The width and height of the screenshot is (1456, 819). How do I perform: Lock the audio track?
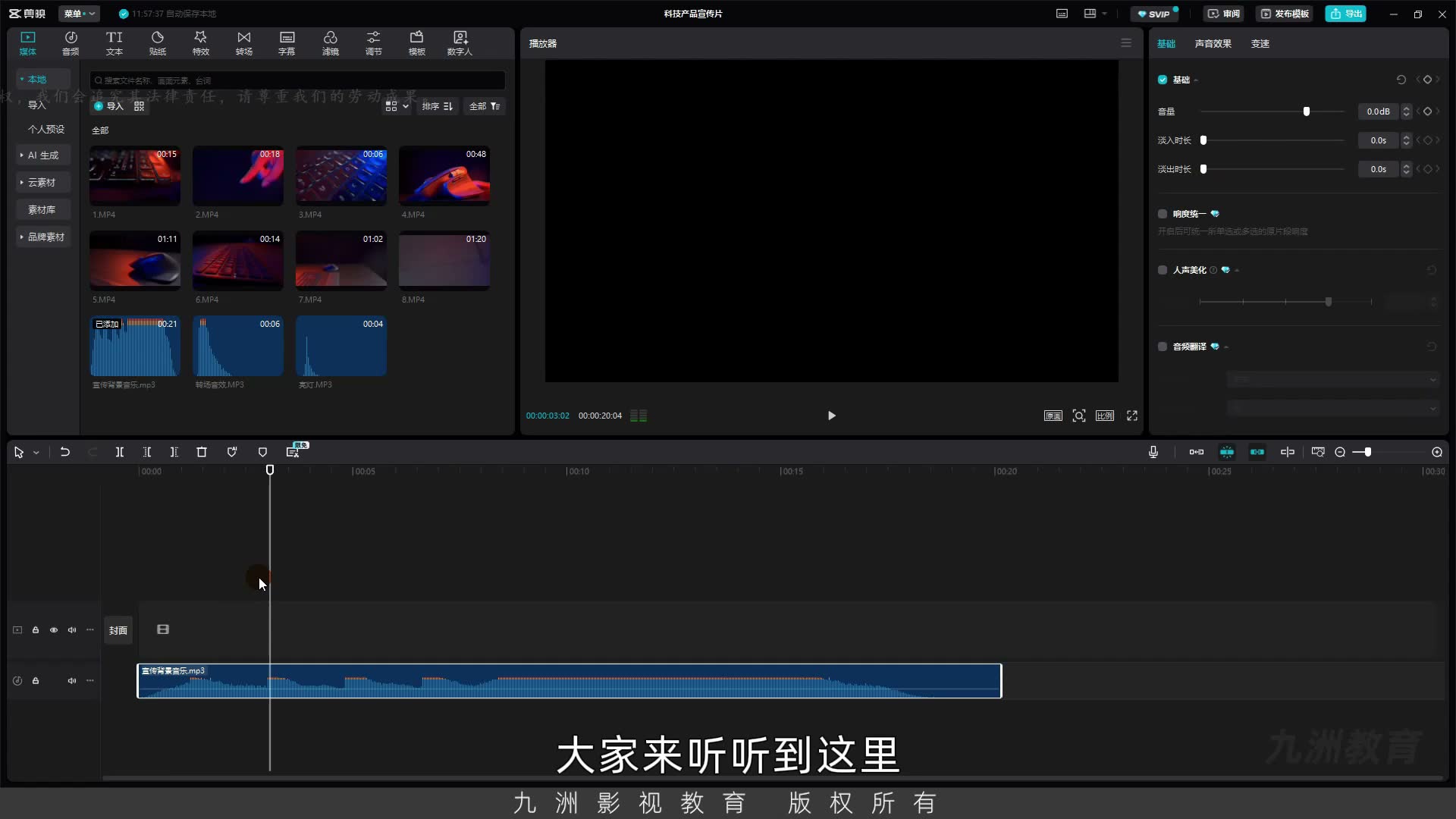click(x=36, y=681)
